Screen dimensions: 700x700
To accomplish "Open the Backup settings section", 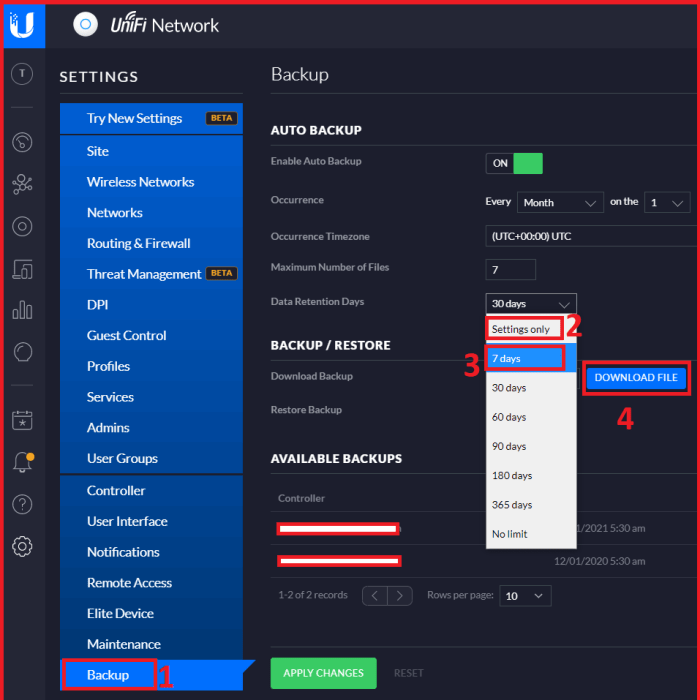I will (151, 675).
